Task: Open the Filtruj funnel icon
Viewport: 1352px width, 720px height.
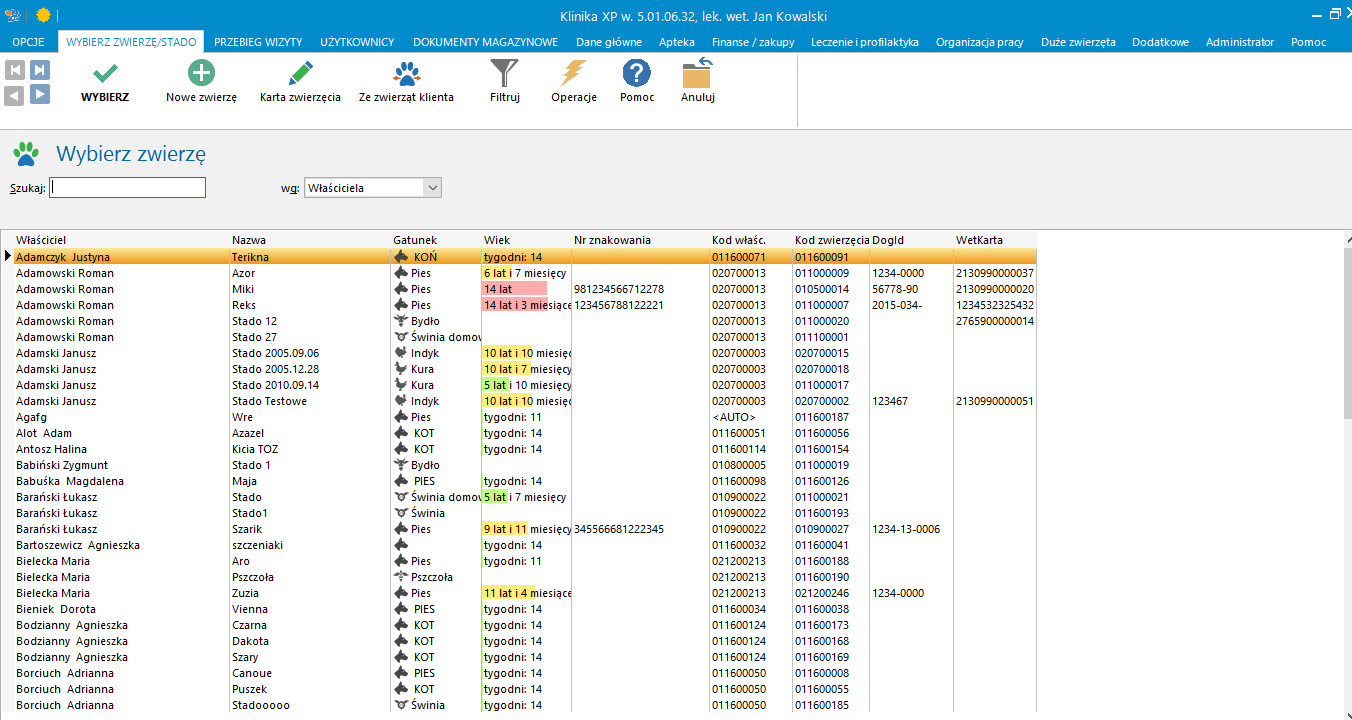Action: click(x=505, y=73)
